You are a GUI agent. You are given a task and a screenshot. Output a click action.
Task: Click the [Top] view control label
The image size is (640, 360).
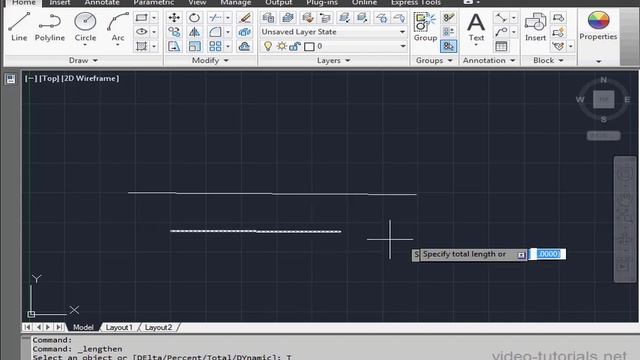(x=49, y=78)
